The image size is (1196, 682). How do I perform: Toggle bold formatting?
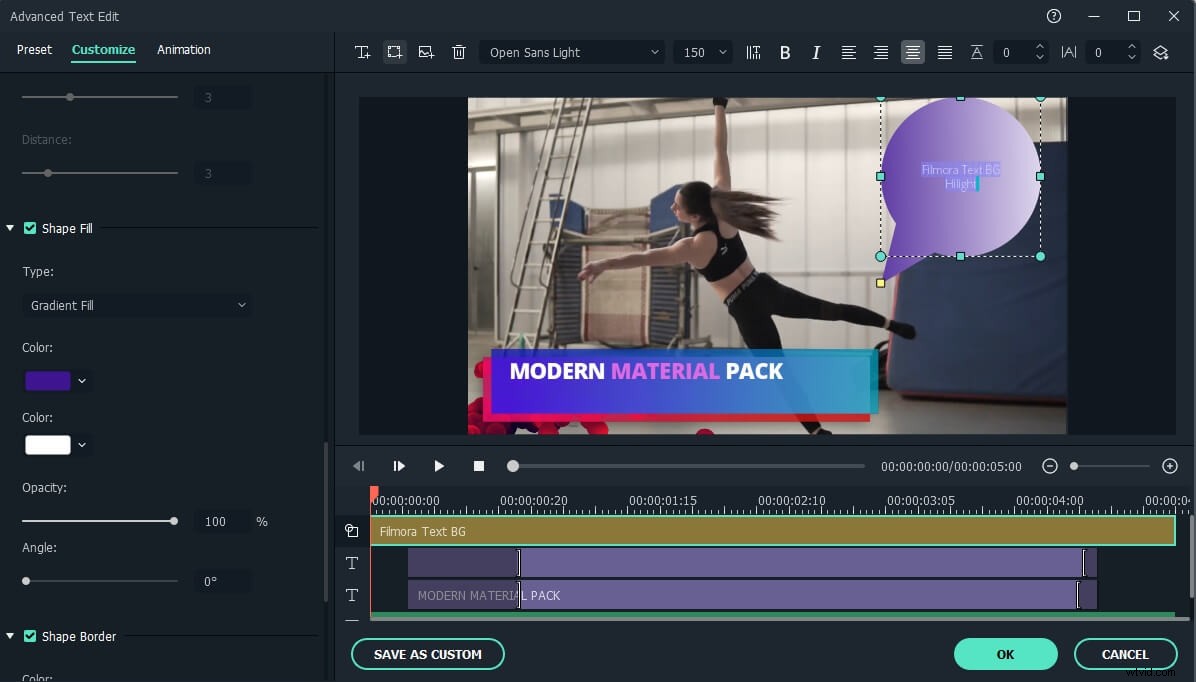[785, 52]
